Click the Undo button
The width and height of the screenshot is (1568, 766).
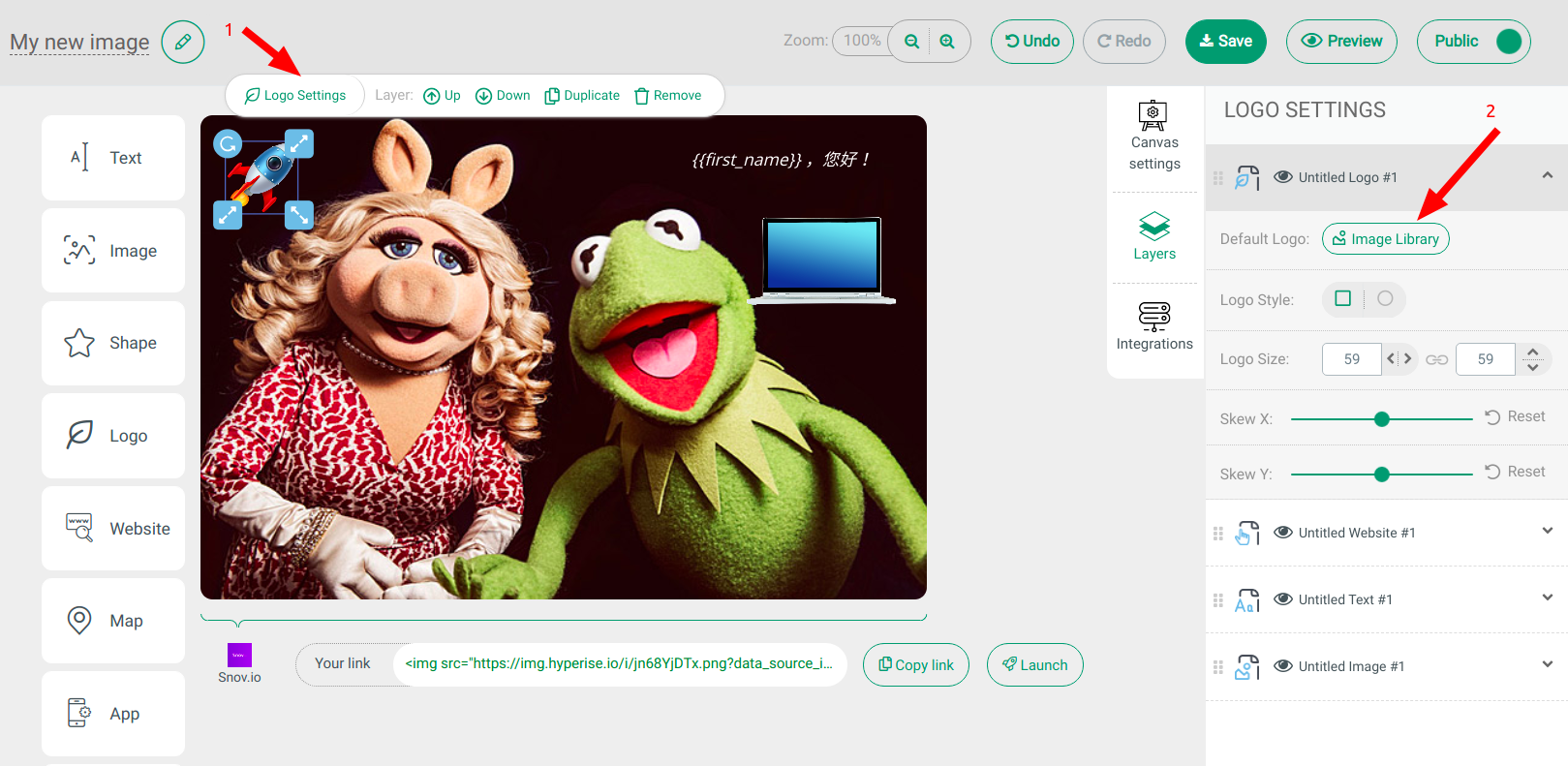(x=1032, y=42)
